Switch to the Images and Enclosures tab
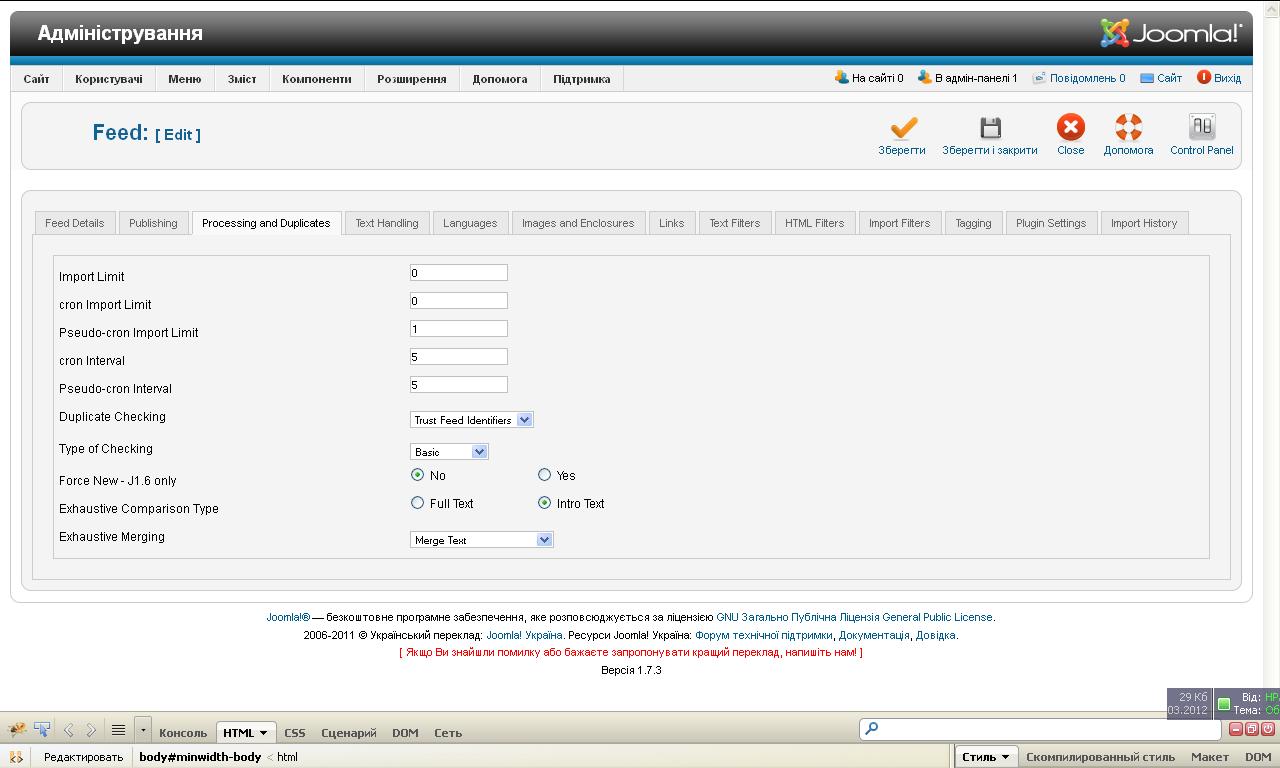This screenshot has width=1280, height=768. [x=578, y=223]
